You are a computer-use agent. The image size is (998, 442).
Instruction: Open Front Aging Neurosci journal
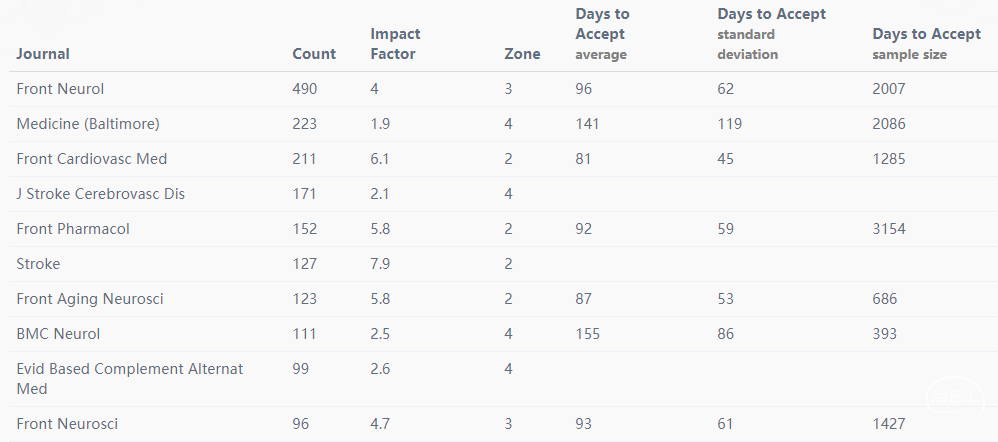90,299
